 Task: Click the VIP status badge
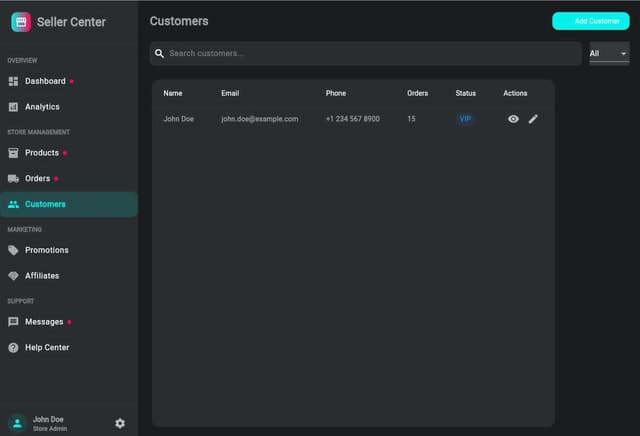point(464,119)
